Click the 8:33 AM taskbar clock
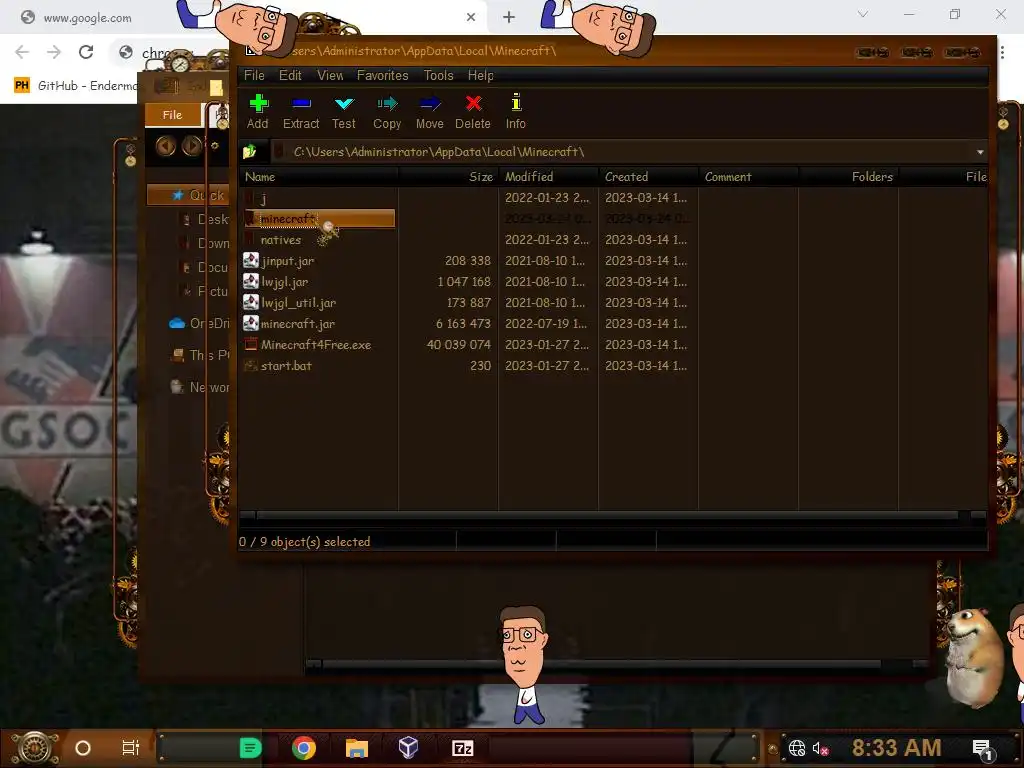The image size is (1024, 768). coord(897,748)
